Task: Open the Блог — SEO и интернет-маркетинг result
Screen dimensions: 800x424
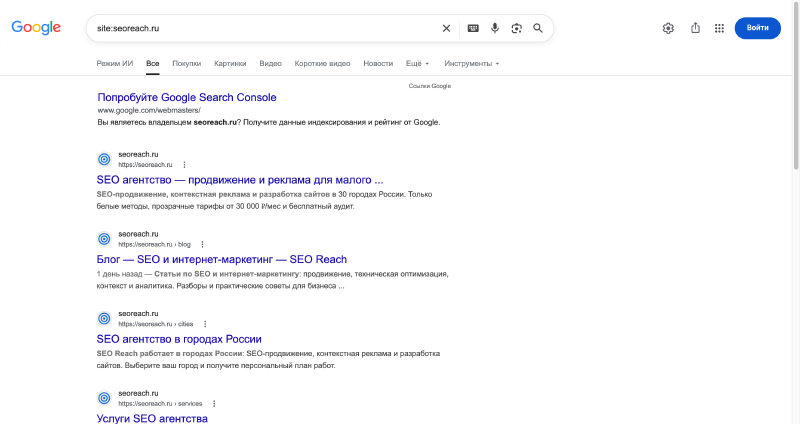Action: [x=221, y=259]
